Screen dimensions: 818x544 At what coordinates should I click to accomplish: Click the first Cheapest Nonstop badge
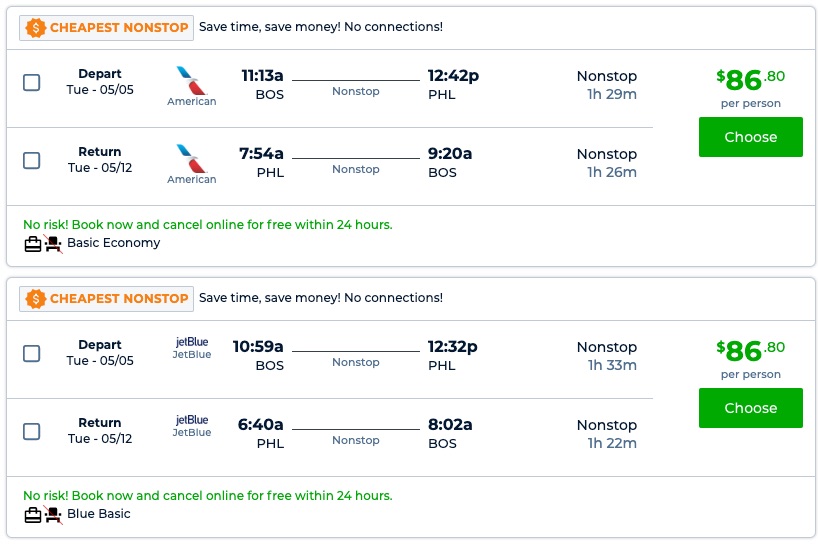pyautogui.click(x=106, y=28)
